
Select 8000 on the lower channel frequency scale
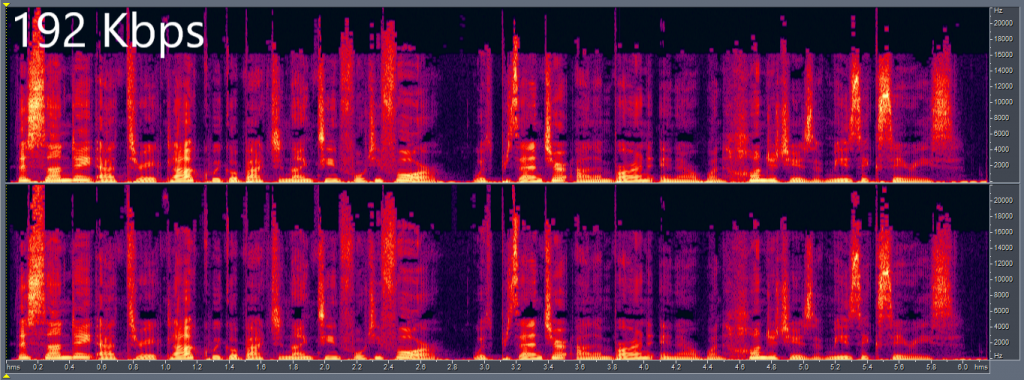click(1001, 294)
